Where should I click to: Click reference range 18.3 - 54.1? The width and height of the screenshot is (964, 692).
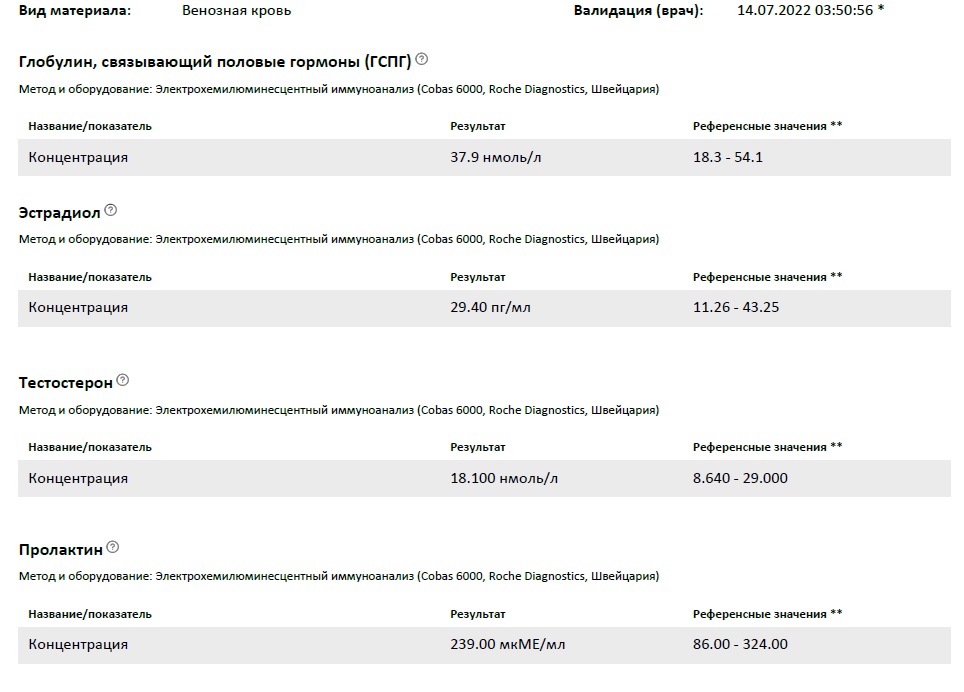pyautogui.click(x=728, y=157)
